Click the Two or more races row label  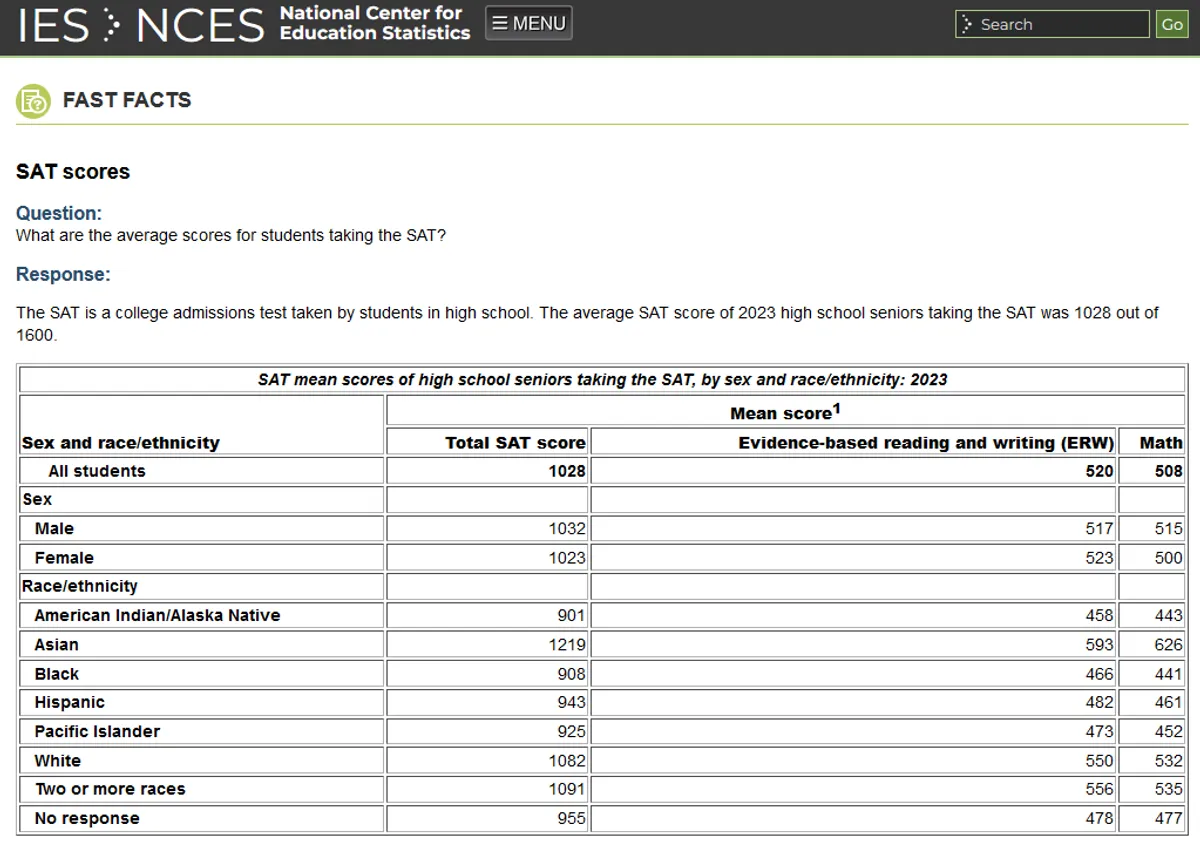point(110,789)
